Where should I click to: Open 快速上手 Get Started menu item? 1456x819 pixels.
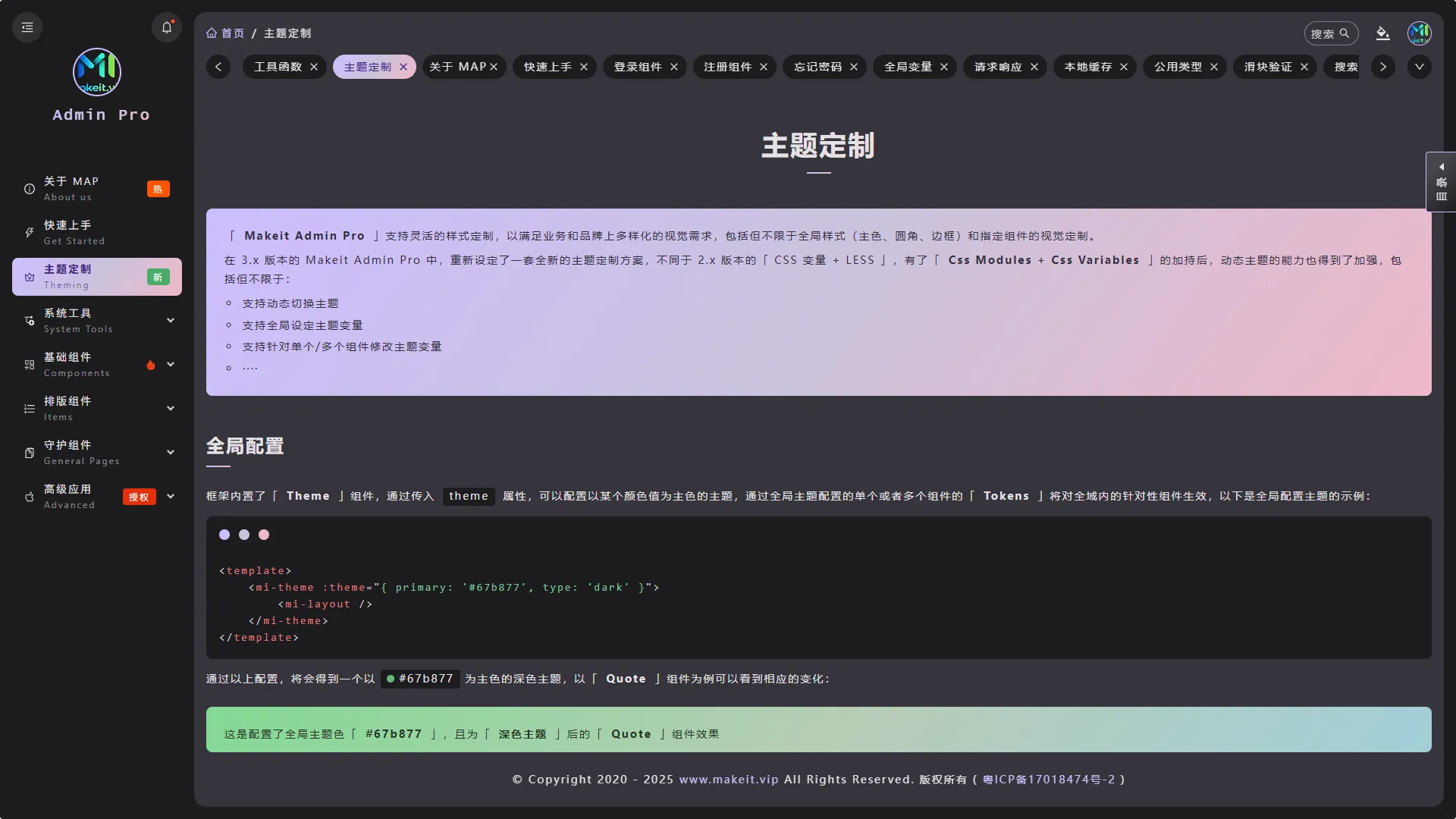97,233
